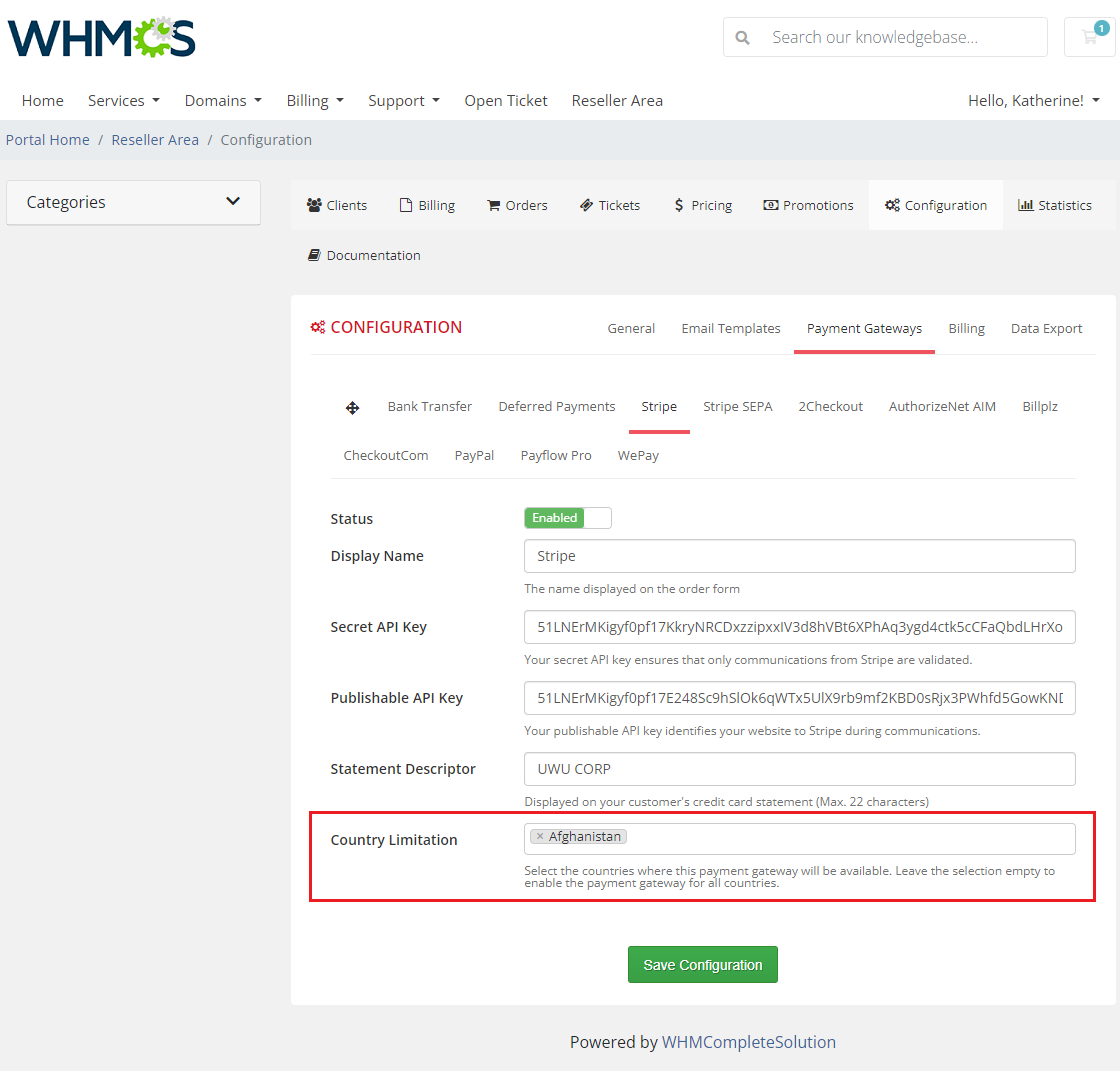This screenshot has height=1071, width=1120.
Task: Select the Bank Transfer gateway tab
Action: (x=430, y=406)
